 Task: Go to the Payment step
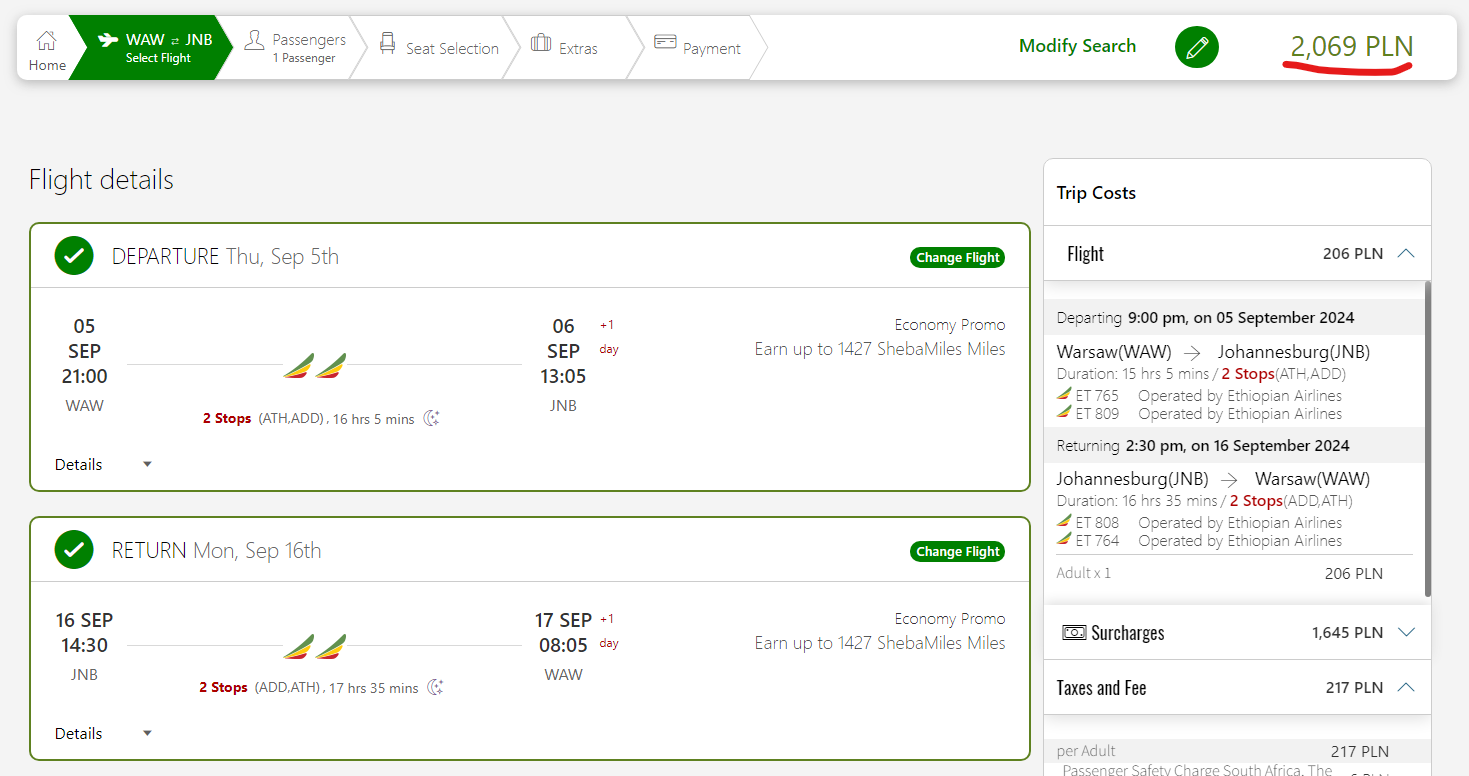(x=698, y=47)
